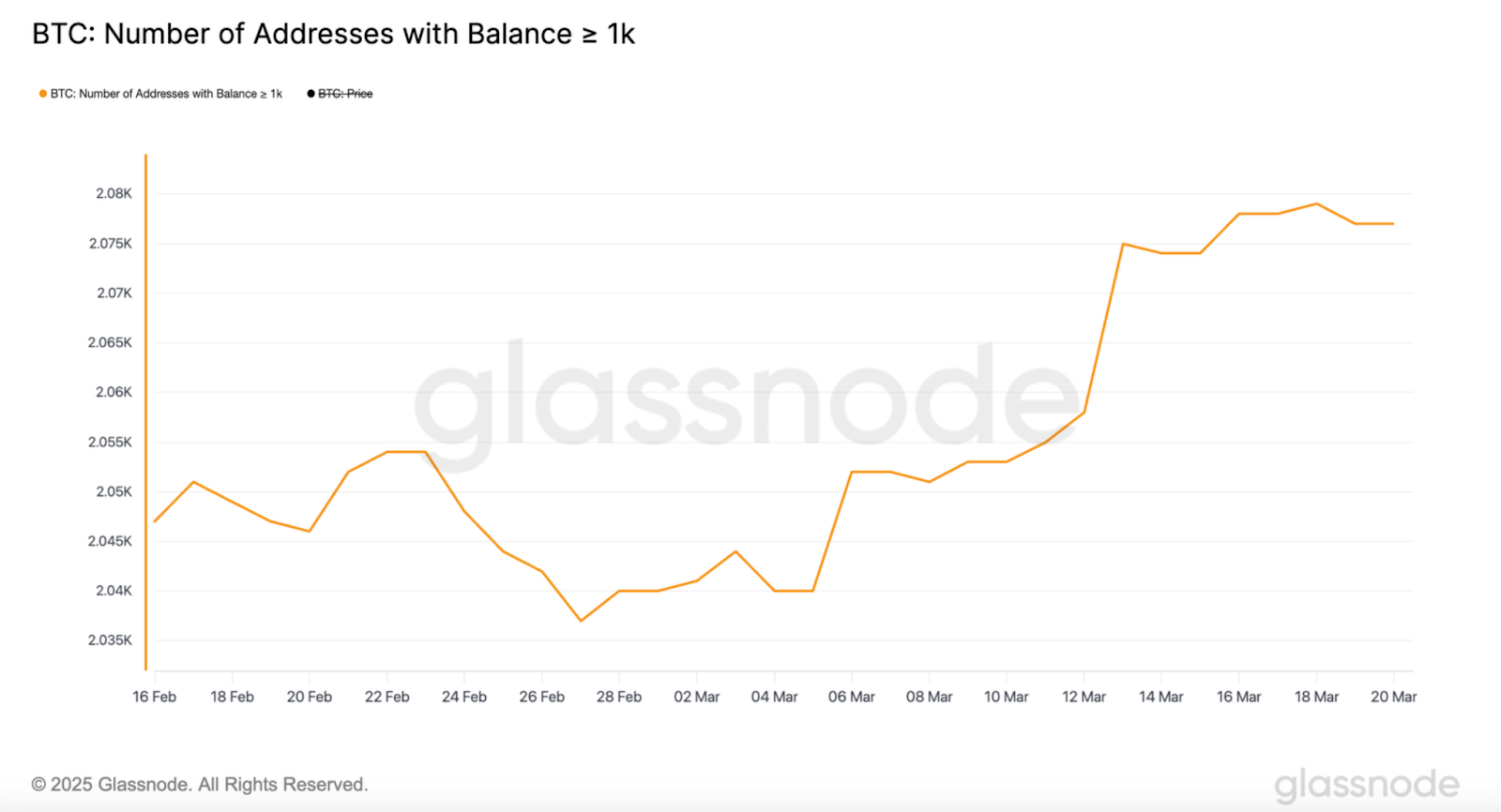Click the 2.06K y-axis value label
Viewport: 1501px width, 812px height.
pyautogui.click(x=114, y=392)
